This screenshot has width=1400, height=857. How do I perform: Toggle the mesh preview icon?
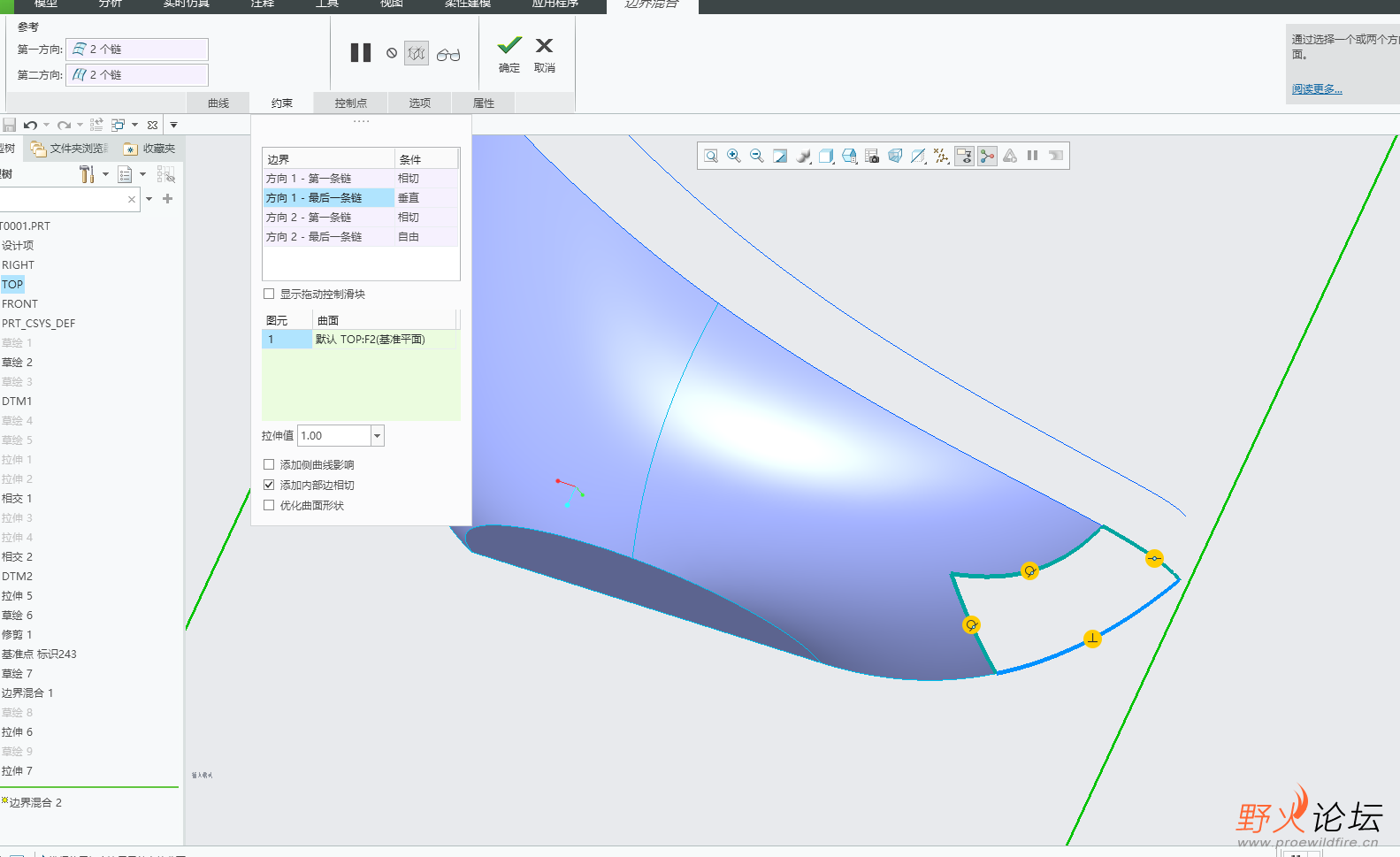417,53
